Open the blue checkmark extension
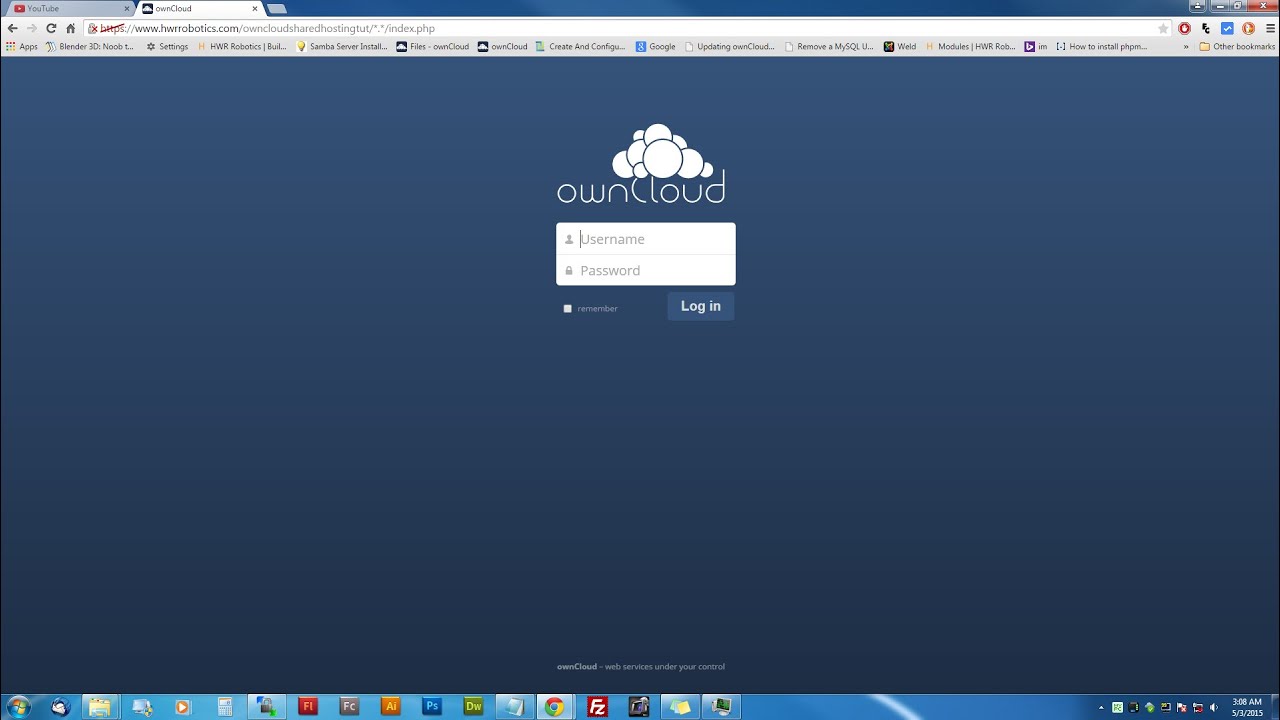This screenshot has width=1280, height=720. tap(1227, 29)
